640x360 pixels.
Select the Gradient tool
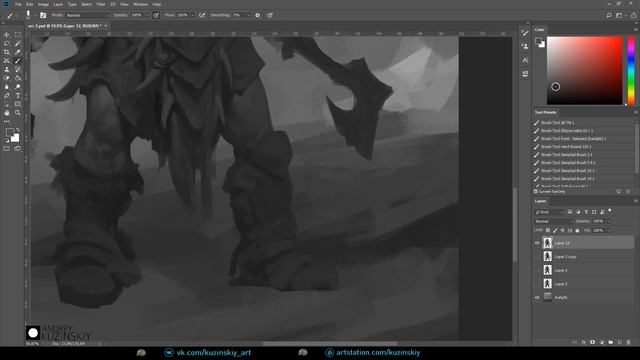(18, 78)
